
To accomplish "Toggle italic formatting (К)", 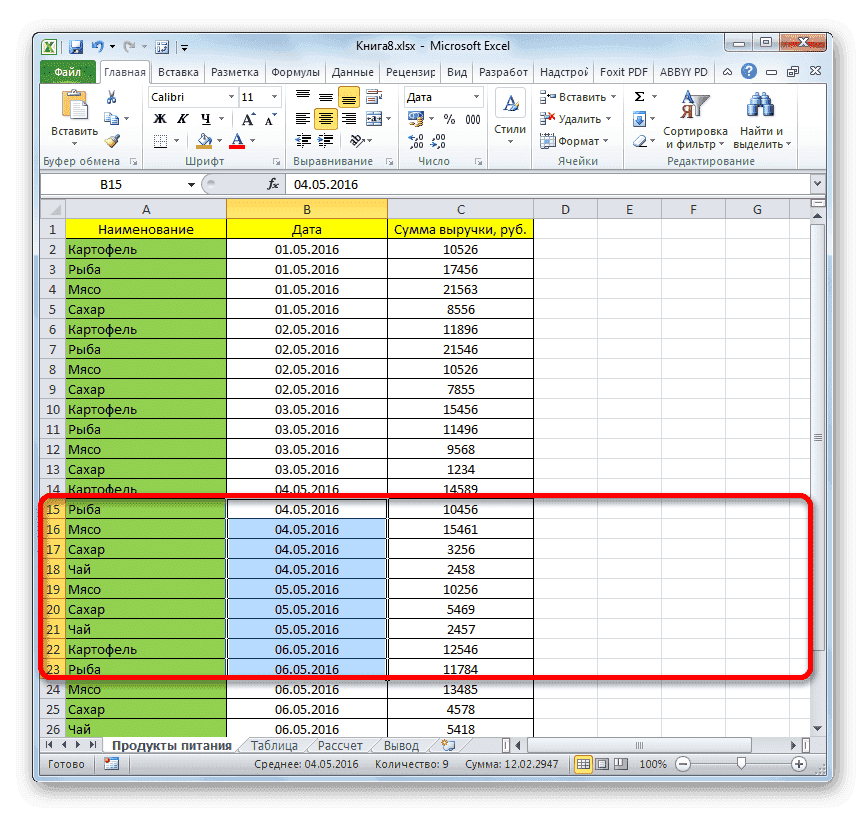I will 180,119.
